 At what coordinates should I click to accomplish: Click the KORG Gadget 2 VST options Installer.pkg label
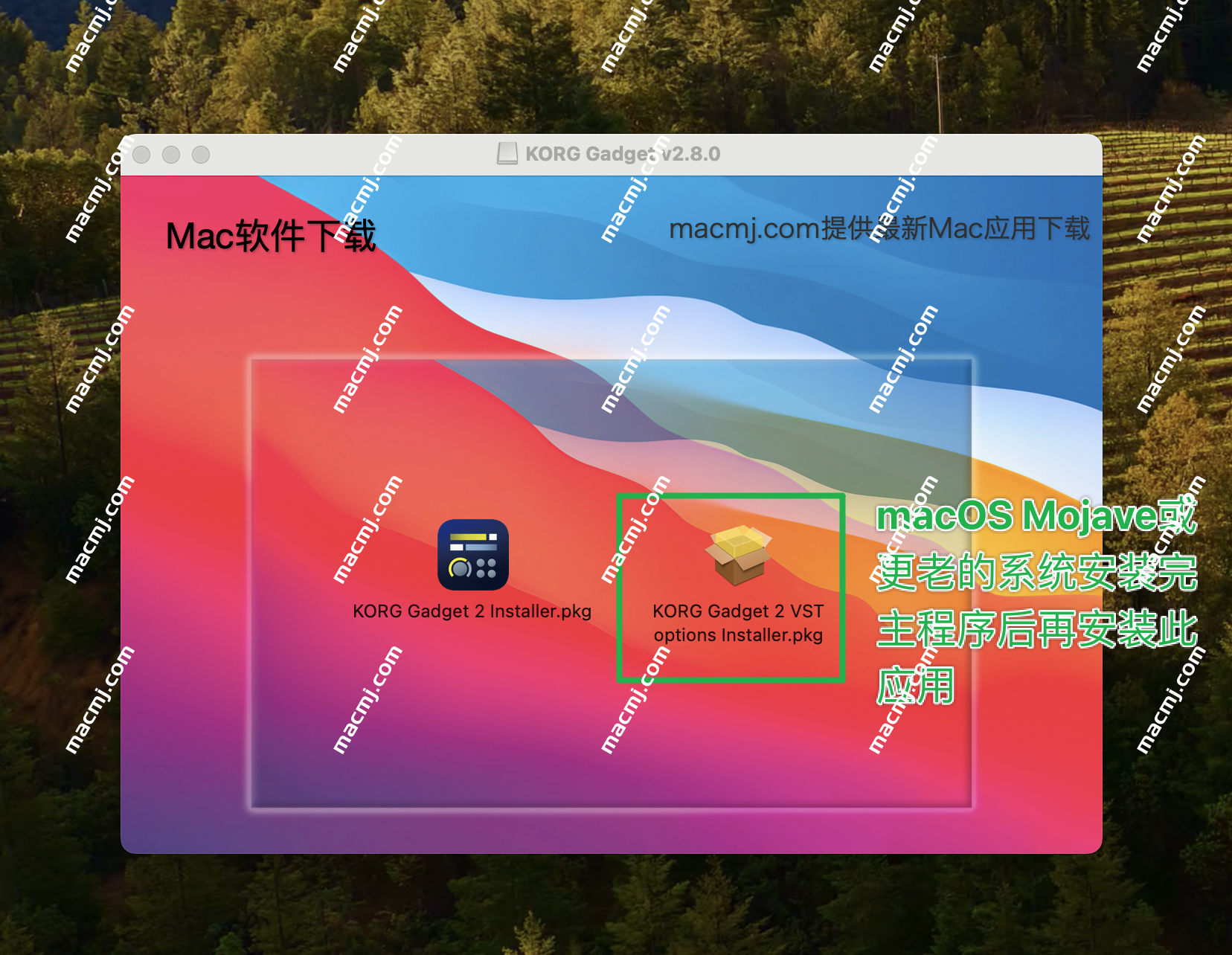pyautogui.click(x=739, y=623)
